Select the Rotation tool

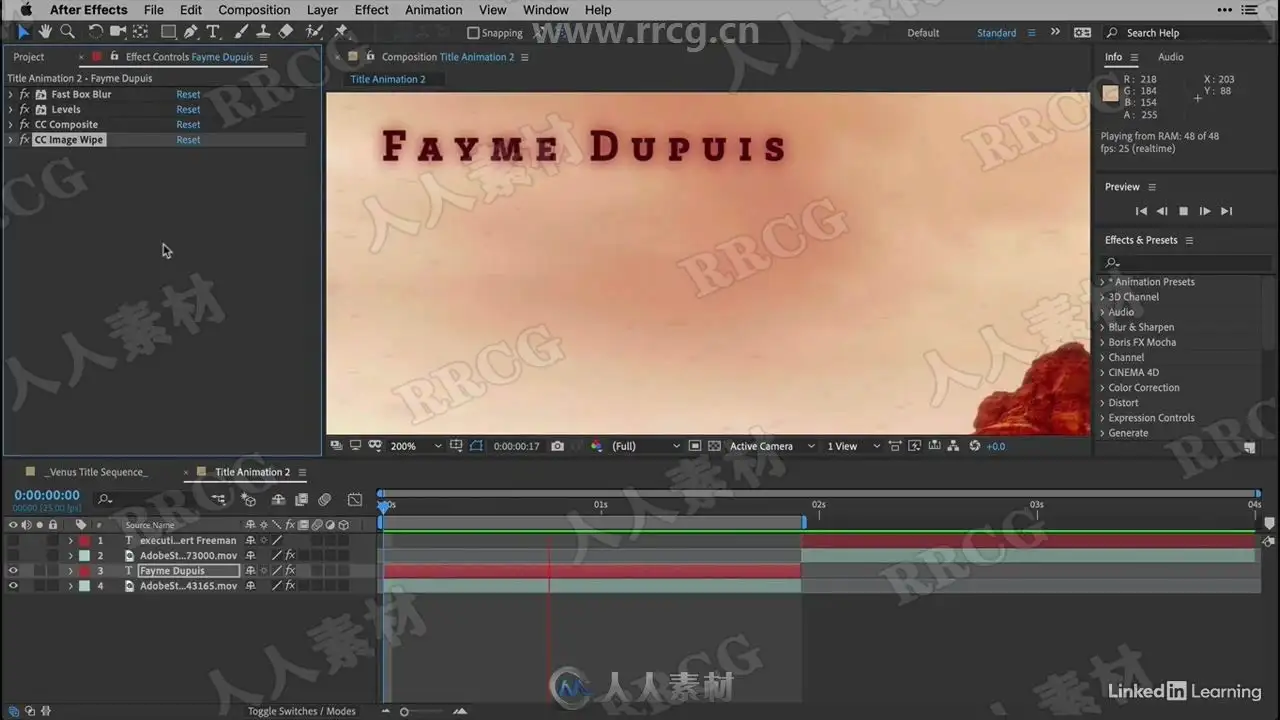click(96, 32)
